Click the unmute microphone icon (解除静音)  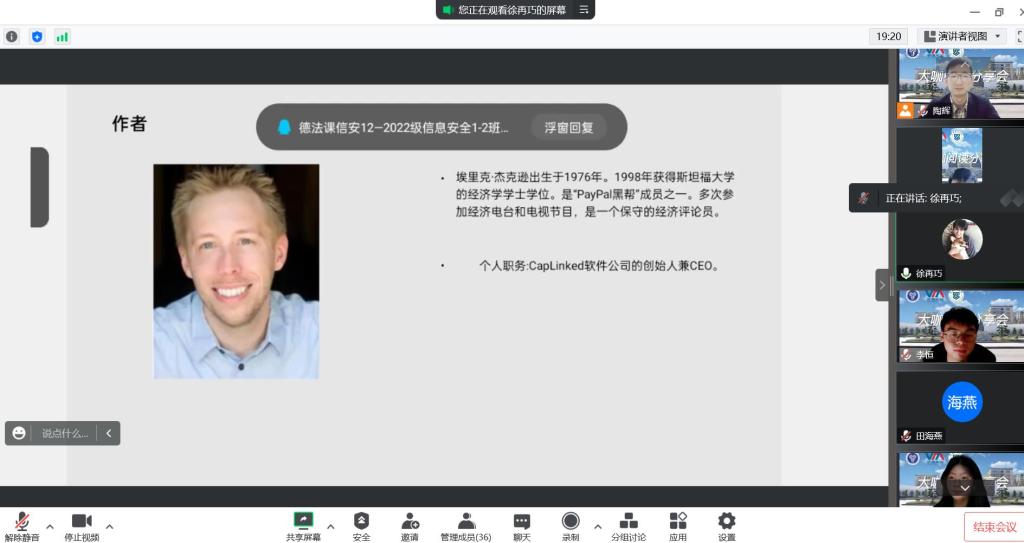pyautogui.click(x=22, y=522)
